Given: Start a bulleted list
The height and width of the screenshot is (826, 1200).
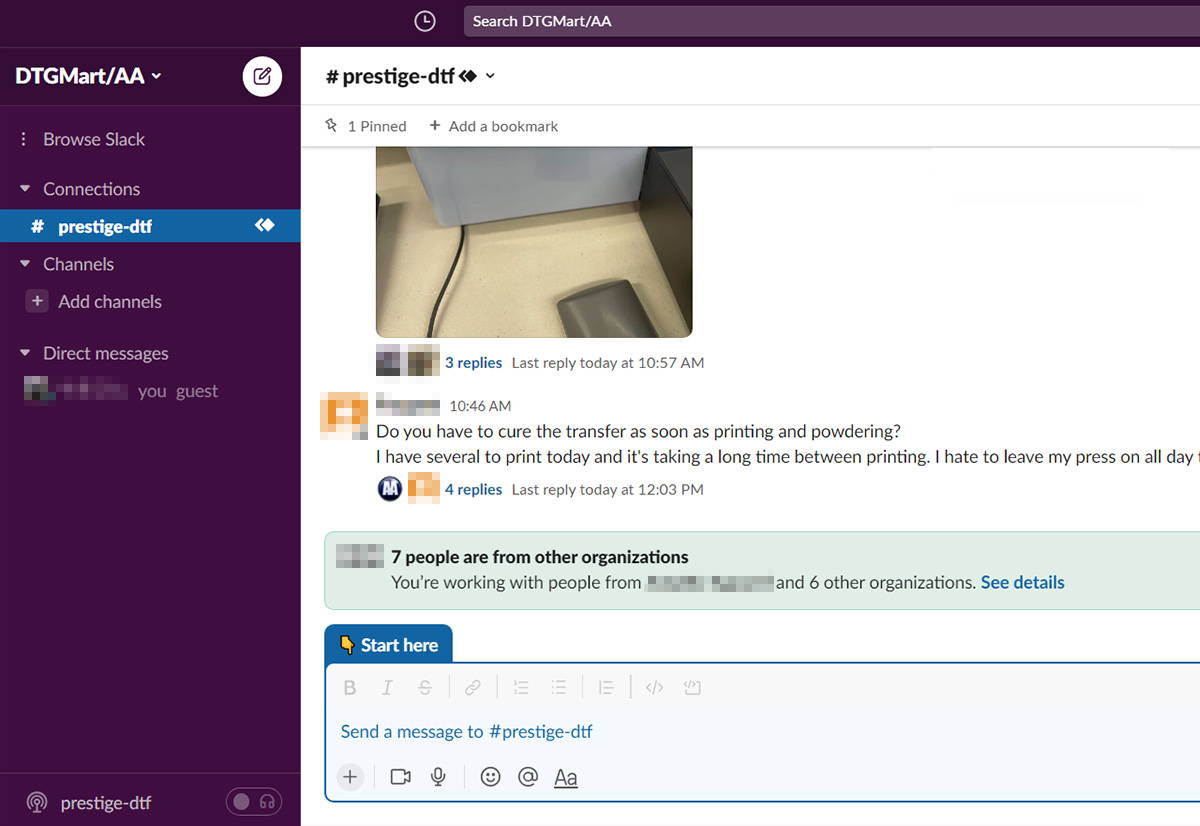Looking at the screenshot, I should [x=559, y=687].
